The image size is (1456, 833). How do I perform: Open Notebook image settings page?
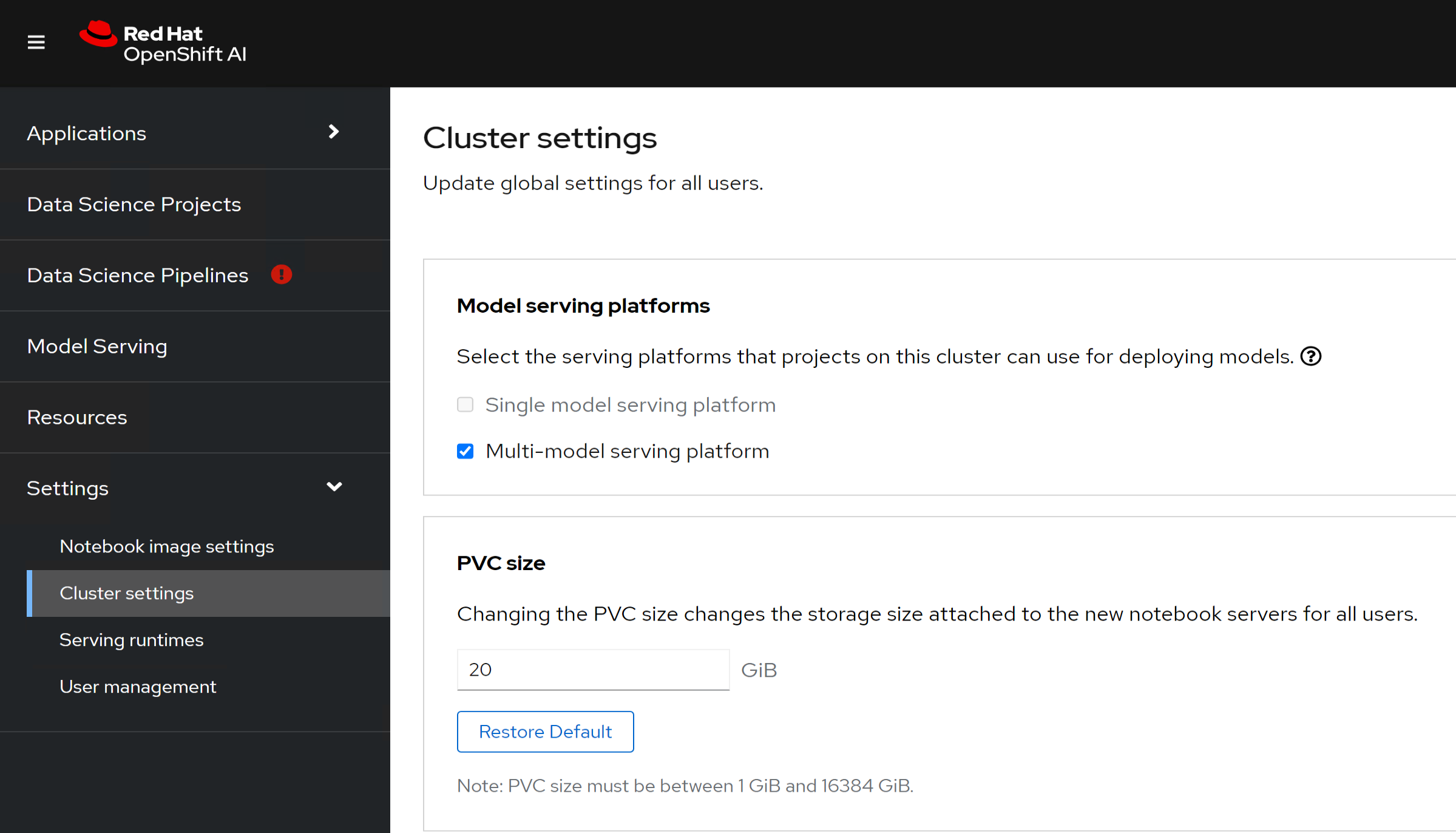[166, 546]
